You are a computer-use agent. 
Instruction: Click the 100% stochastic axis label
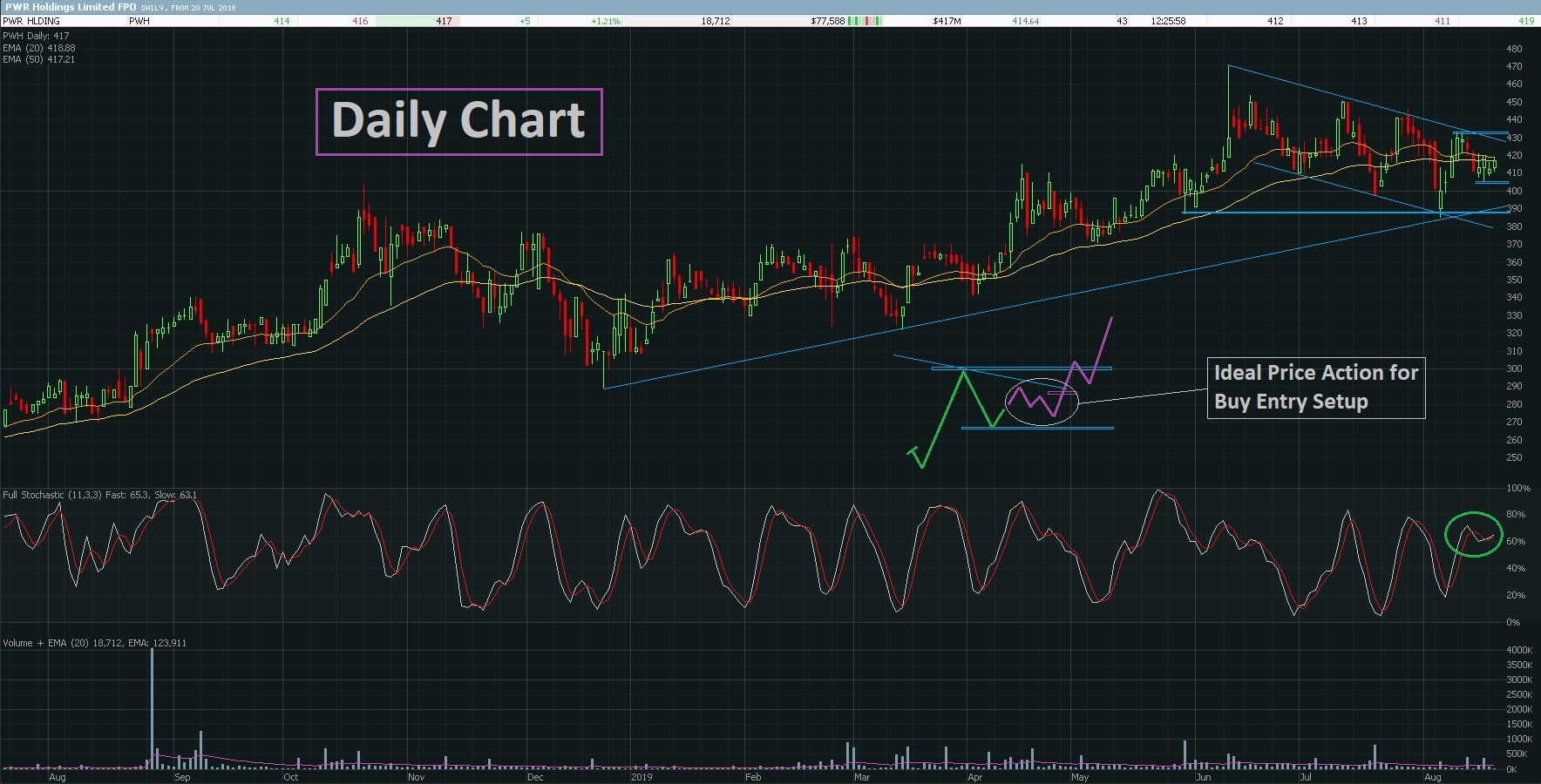pyautogui.click(x=1517, y=488)
